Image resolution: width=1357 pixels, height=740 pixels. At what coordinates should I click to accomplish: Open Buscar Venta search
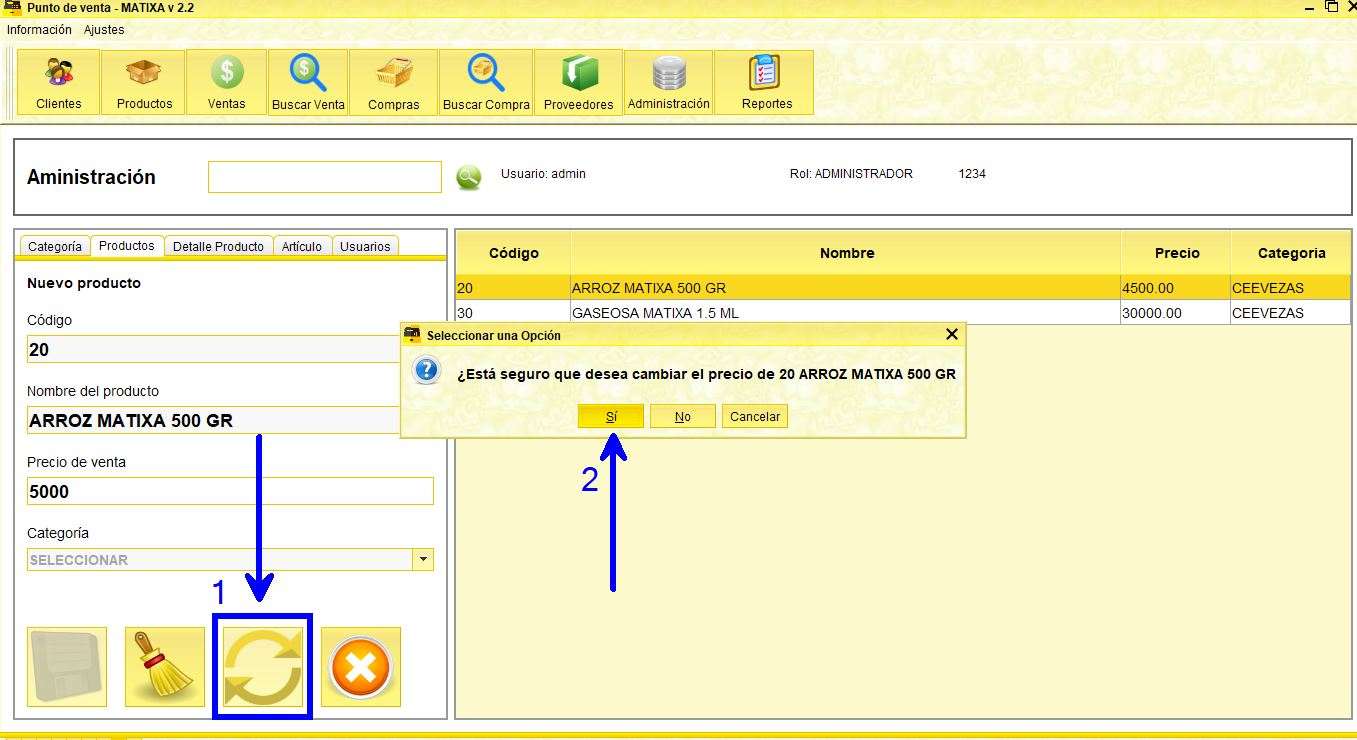[x=308, y=82]
